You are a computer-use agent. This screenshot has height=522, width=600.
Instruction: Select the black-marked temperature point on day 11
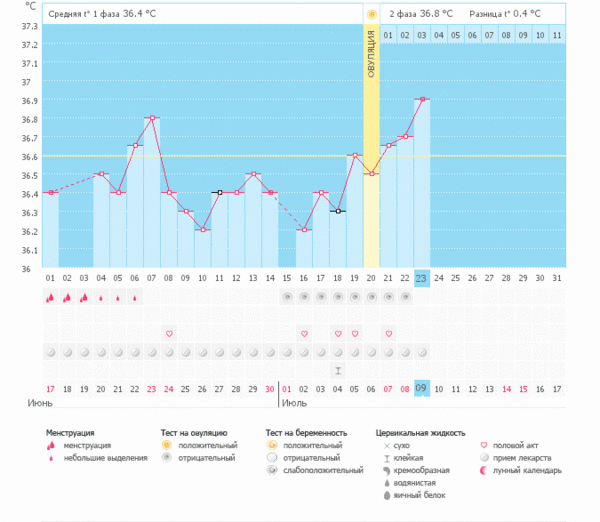tap(219, 192)
